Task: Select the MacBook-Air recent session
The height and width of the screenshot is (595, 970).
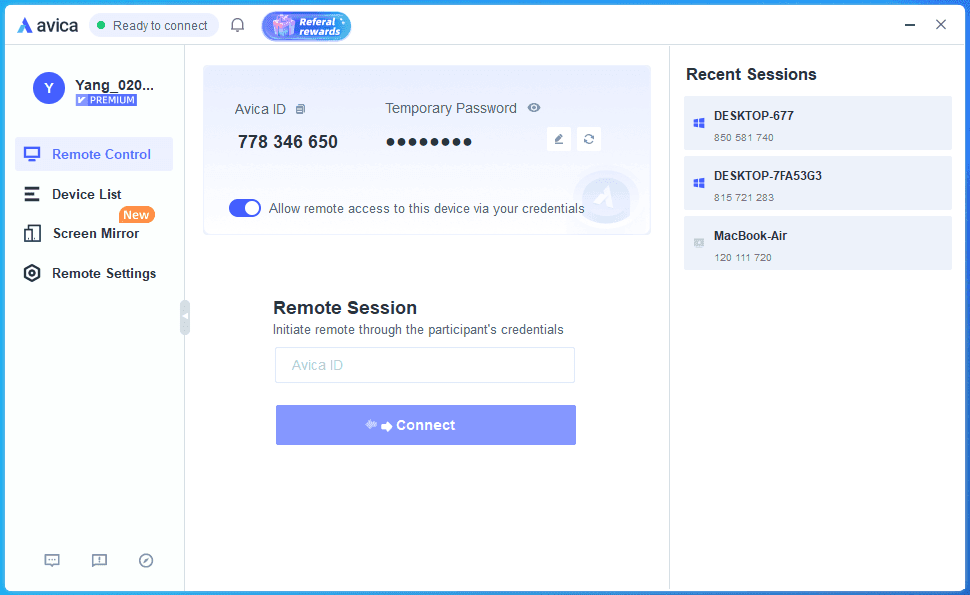Action: point(817,244)
